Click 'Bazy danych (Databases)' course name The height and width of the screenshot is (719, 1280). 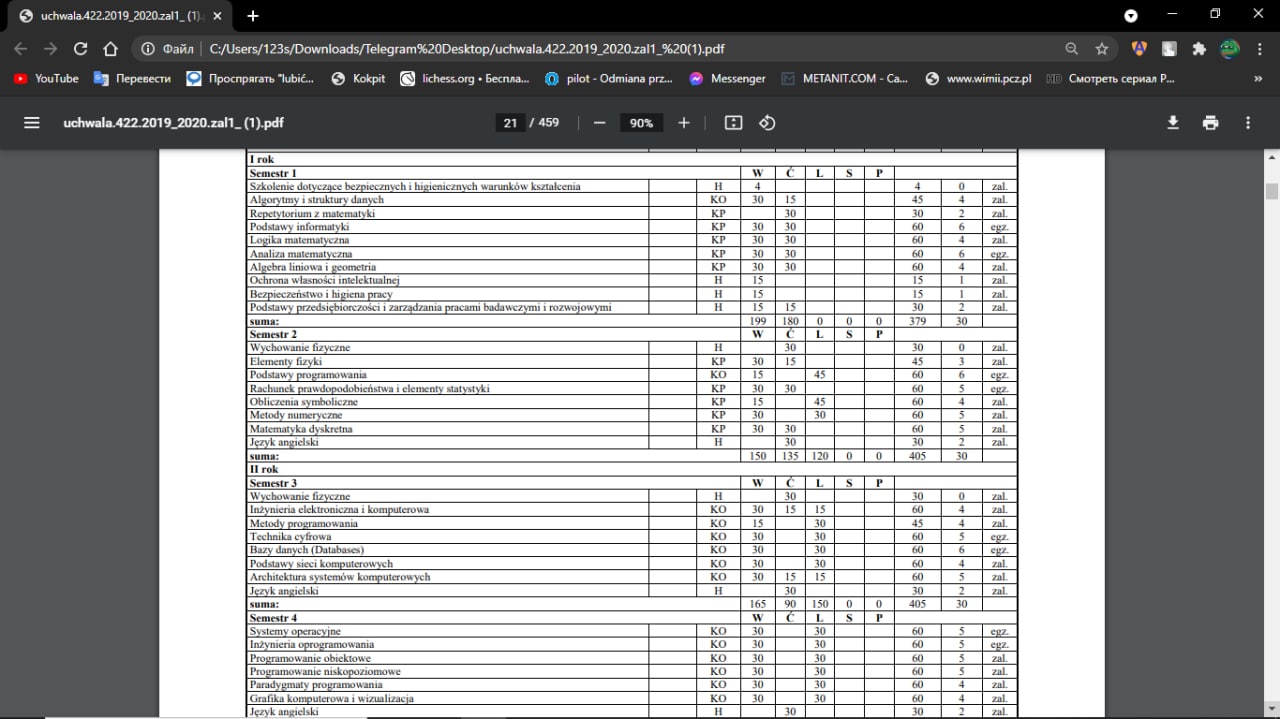tap(306, 550)
